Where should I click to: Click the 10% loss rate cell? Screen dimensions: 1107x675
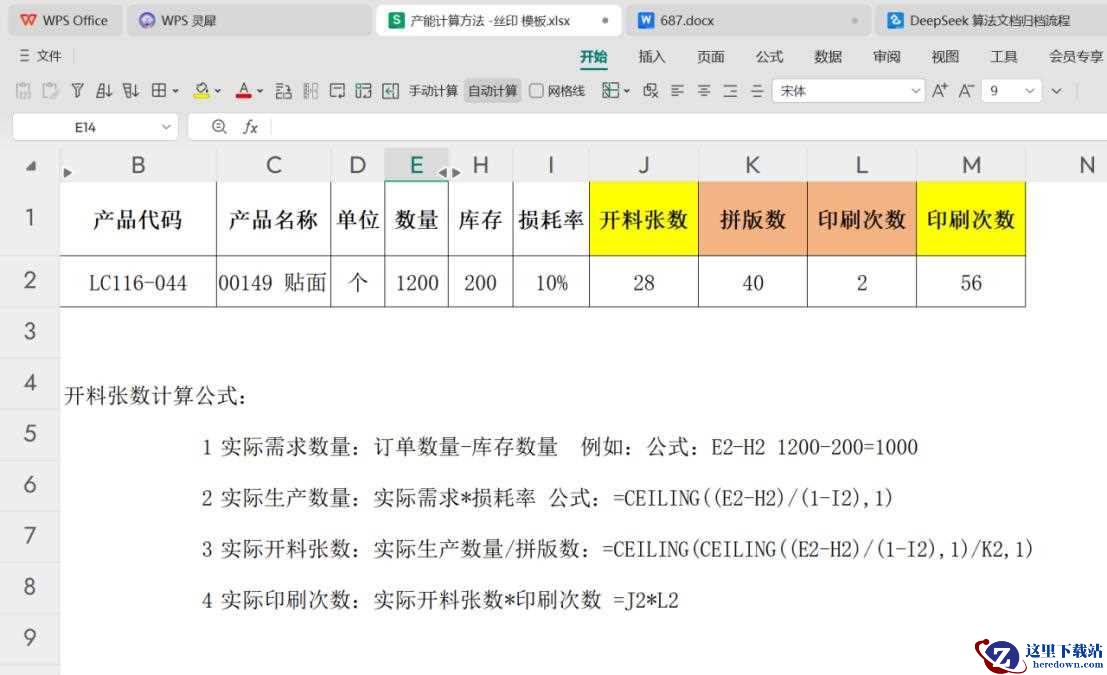551,282
